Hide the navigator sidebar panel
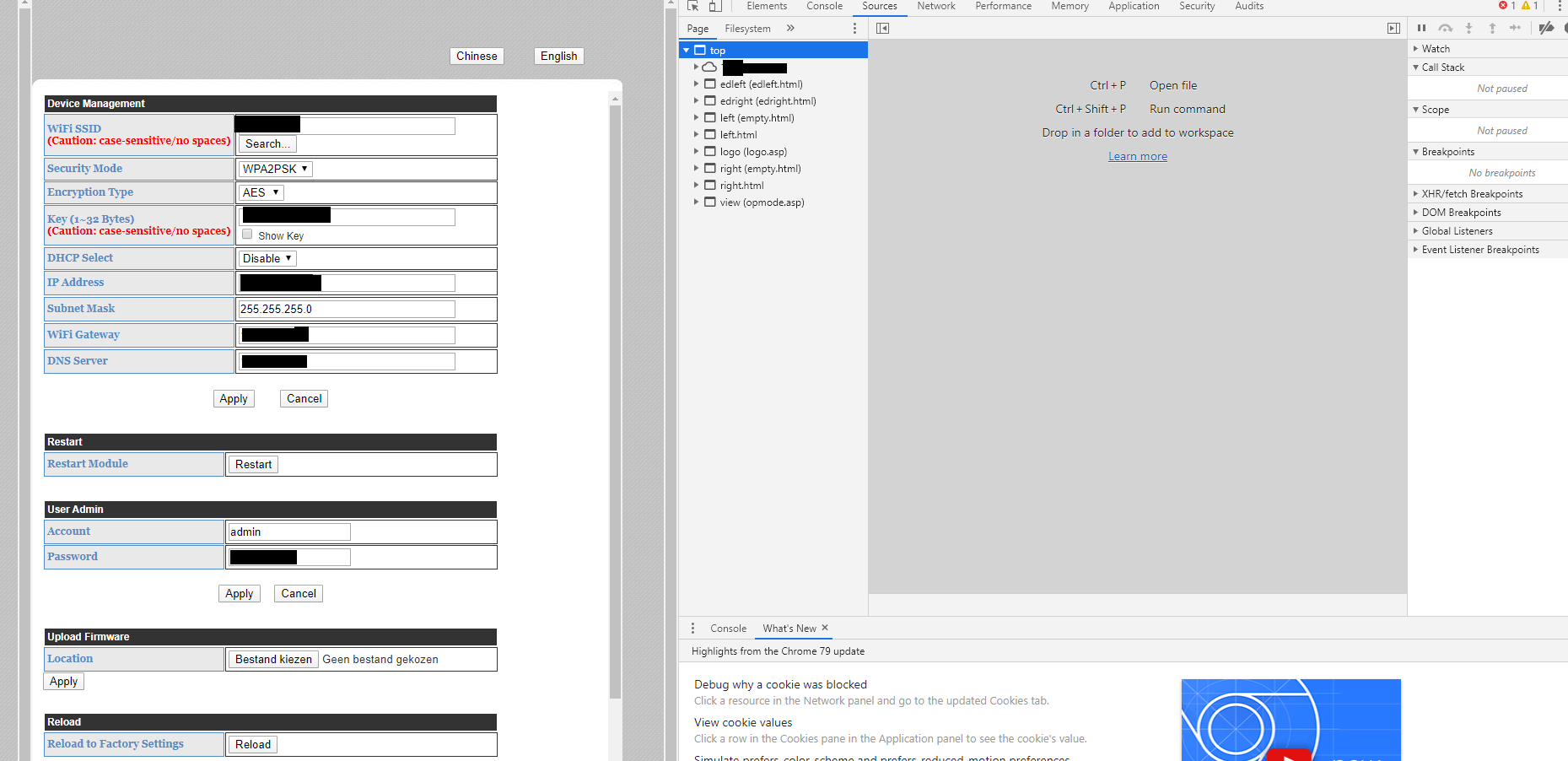The image size is (1568, 761). (882, 28)
